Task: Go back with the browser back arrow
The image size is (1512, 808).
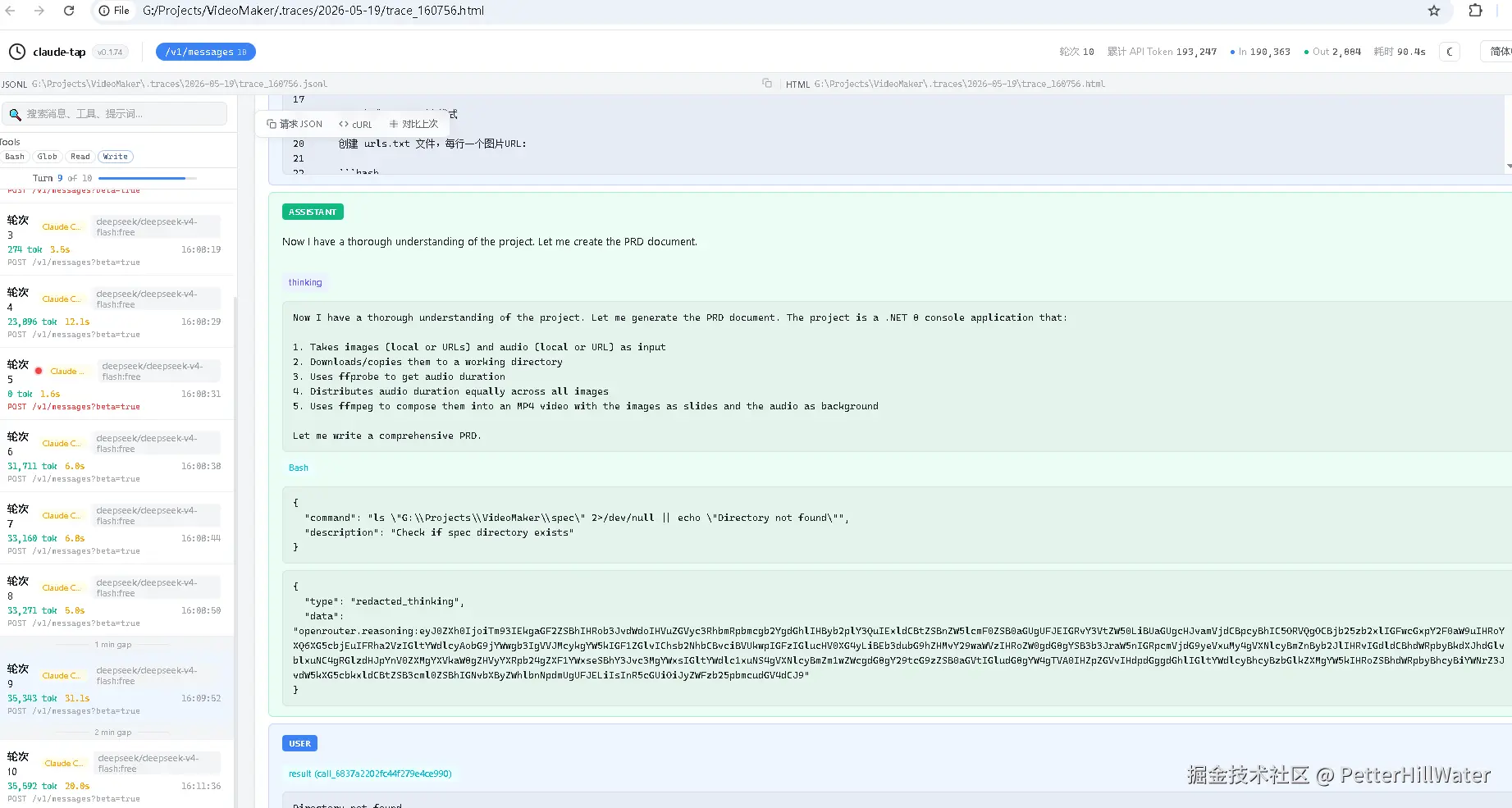Action: click(x=10, y=11)
